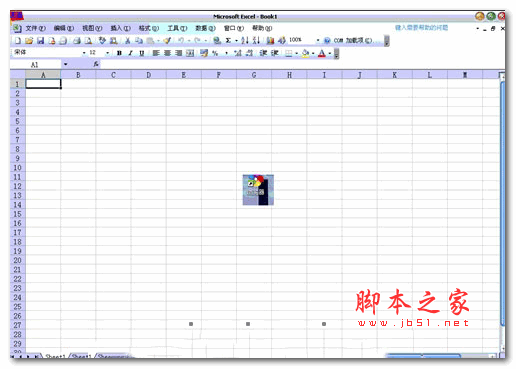Apply the Fill Color bucket swatch
Screen dimensions: 516x369
pyautogui.click(x=305, y=53)
